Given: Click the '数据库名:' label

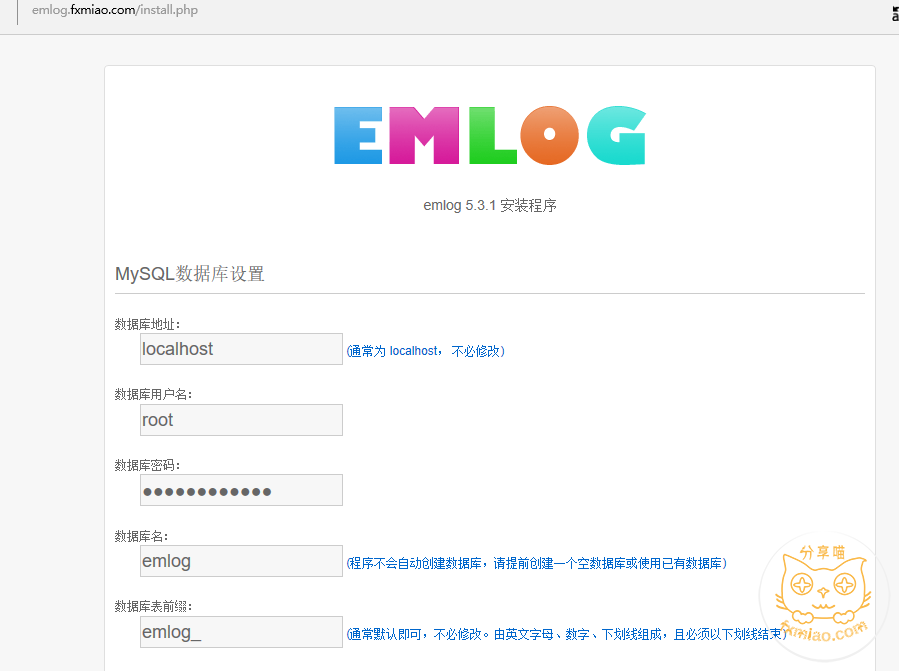Looking at the screenshot, I should point(142,536).
